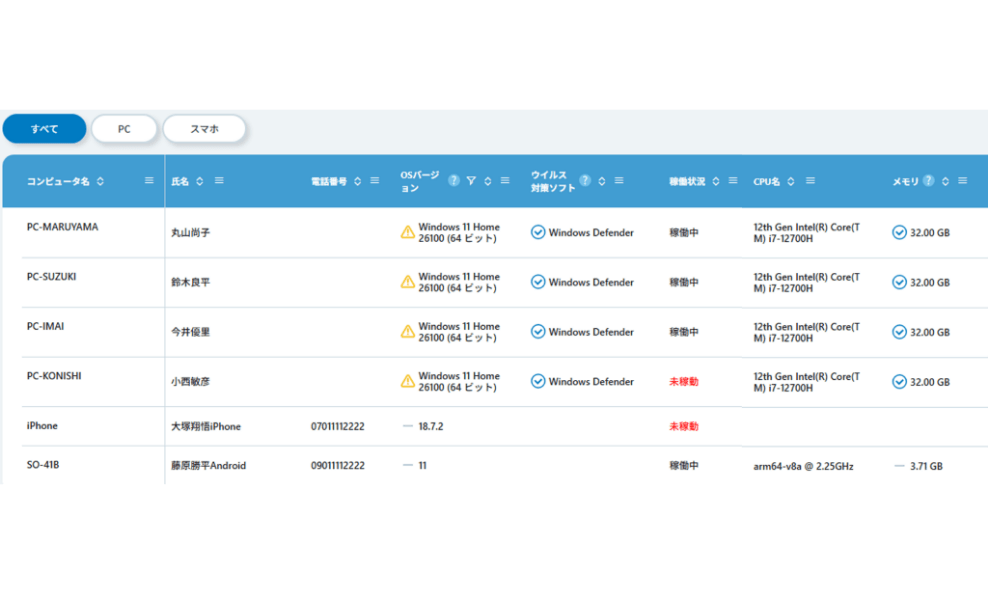Viewport: 988px width, 594px height.
Task: Click red 未稼動 status for iPhone
Action: coord(684,426)
